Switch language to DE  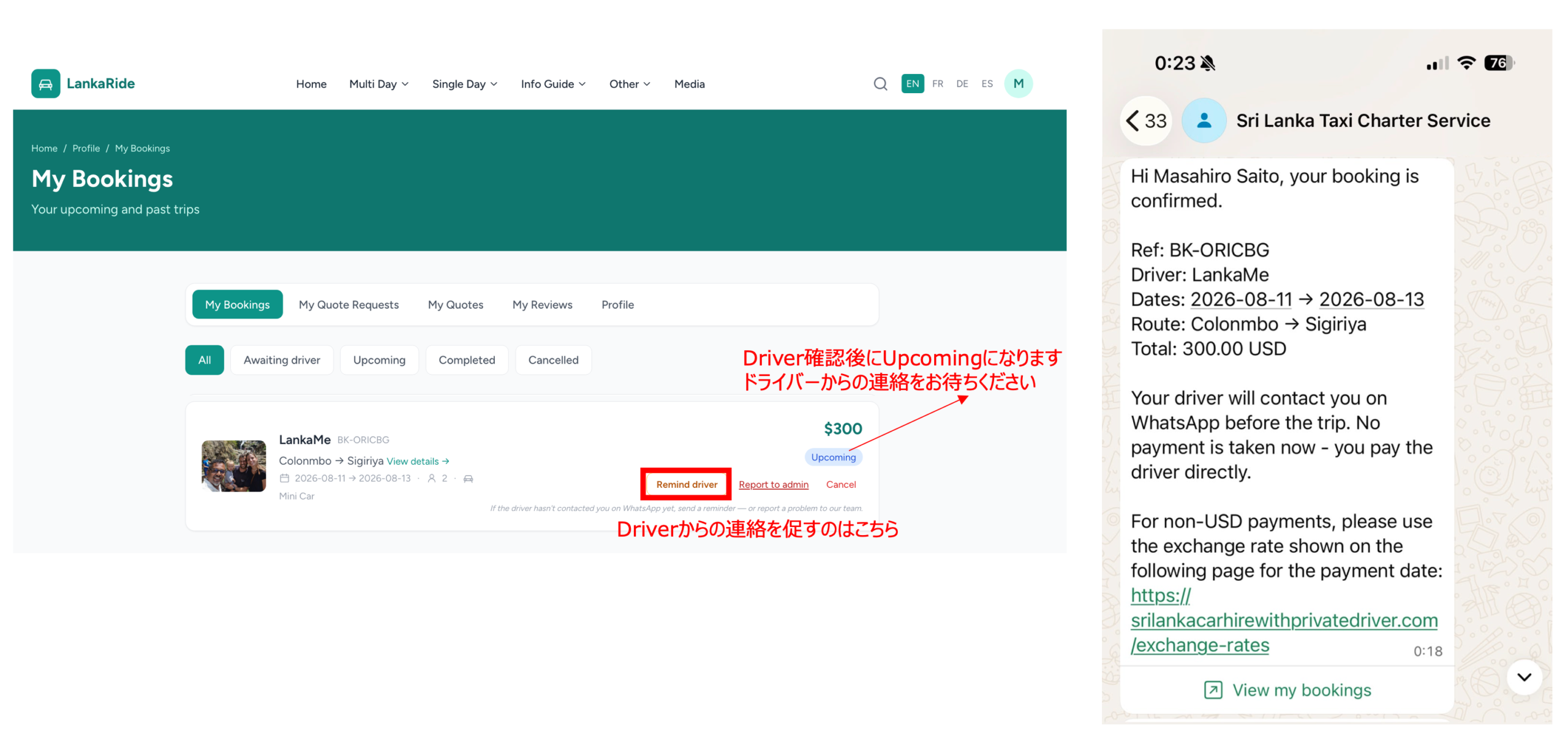point(962,84)
